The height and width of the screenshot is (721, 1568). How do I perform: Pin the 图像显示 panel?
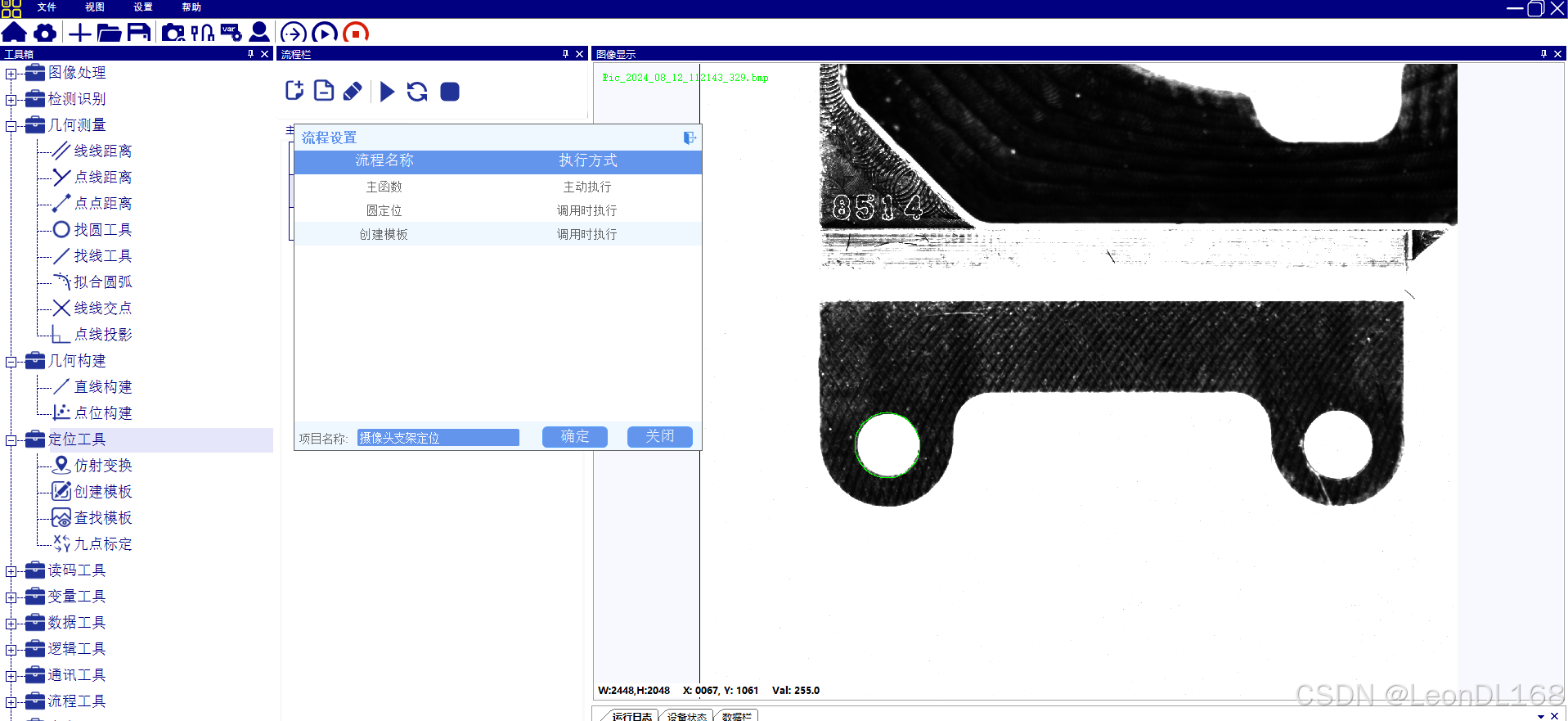pyautogui.click(x=1543, y=54)
